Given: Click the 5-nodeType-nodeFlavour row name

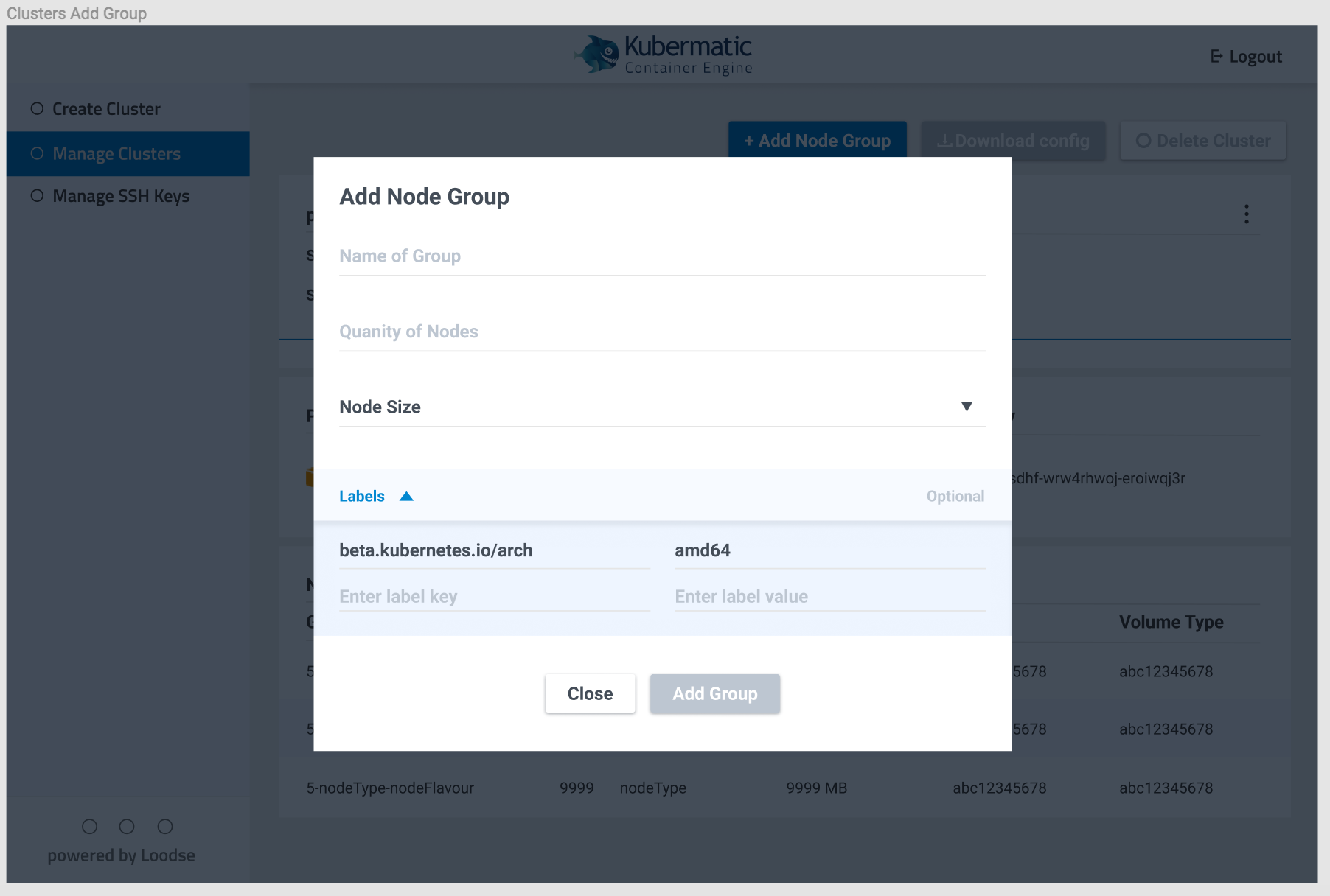Looking at the screenshot, I should coord(390,788).
